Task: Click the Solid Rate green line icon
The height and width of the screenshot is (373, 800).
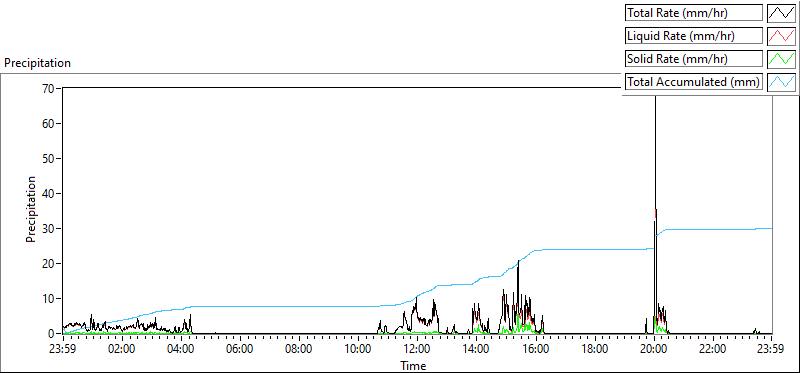Action: pos(781,59)
